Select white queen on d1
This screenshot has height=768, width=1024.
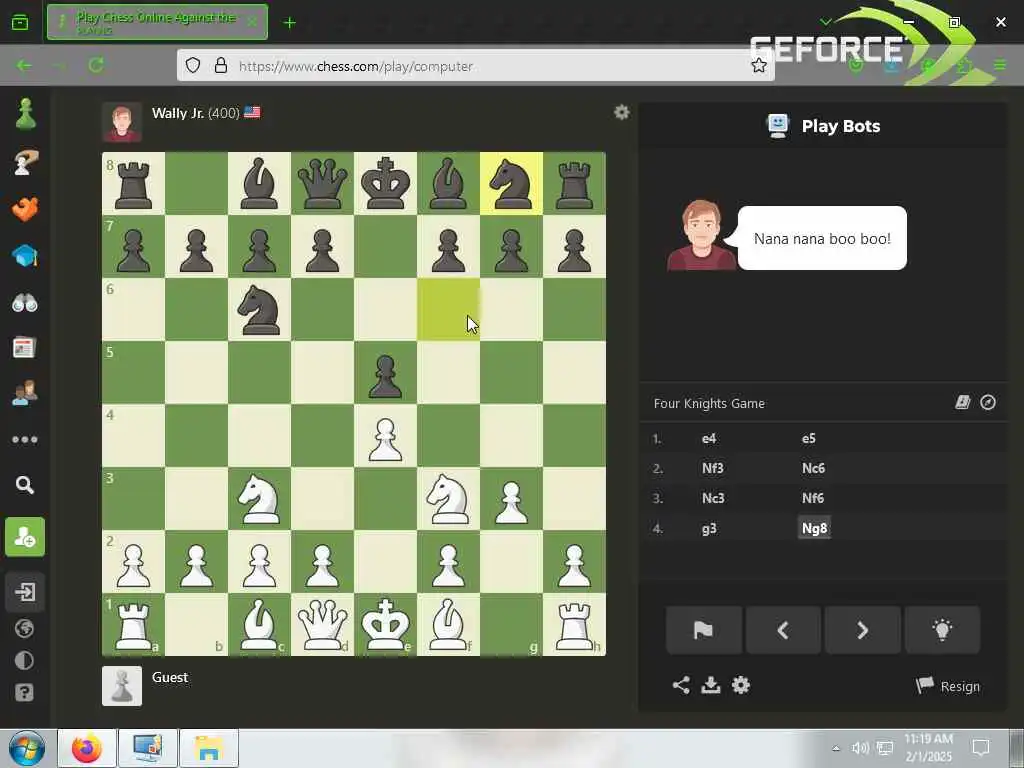pos(322,625)
